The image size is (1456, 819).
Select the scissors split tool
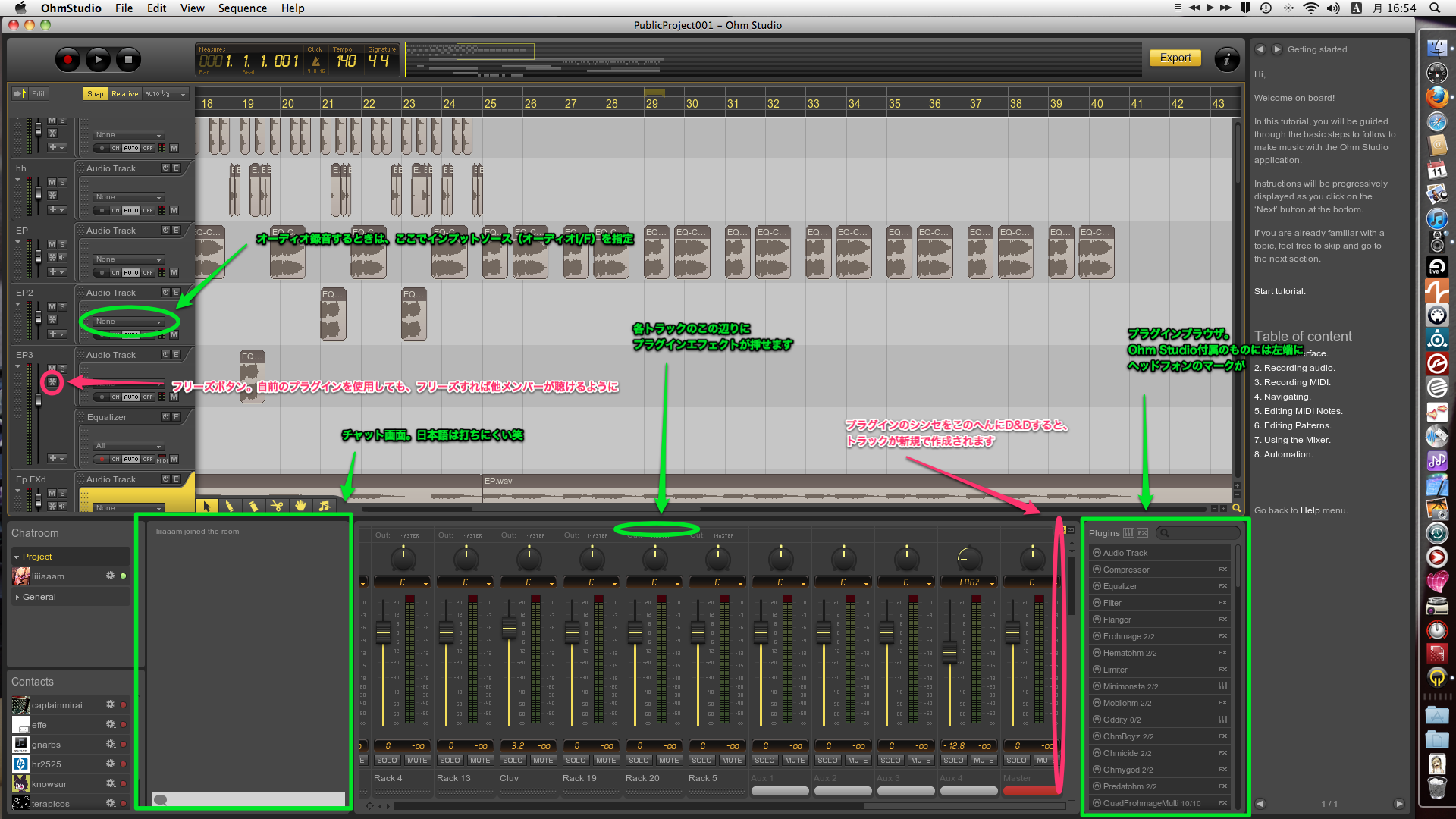(x=277, y=506)
